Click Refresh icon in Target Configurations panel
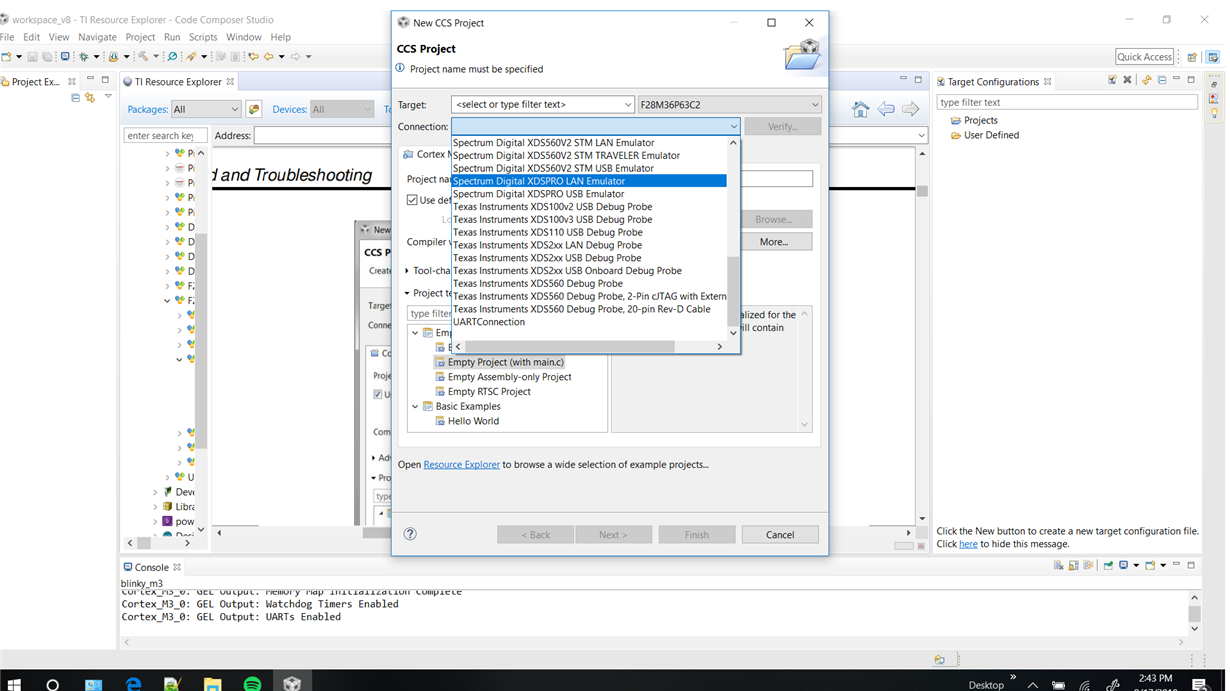Viewport: 1230px width, 691px height. tap(1147, 81)
